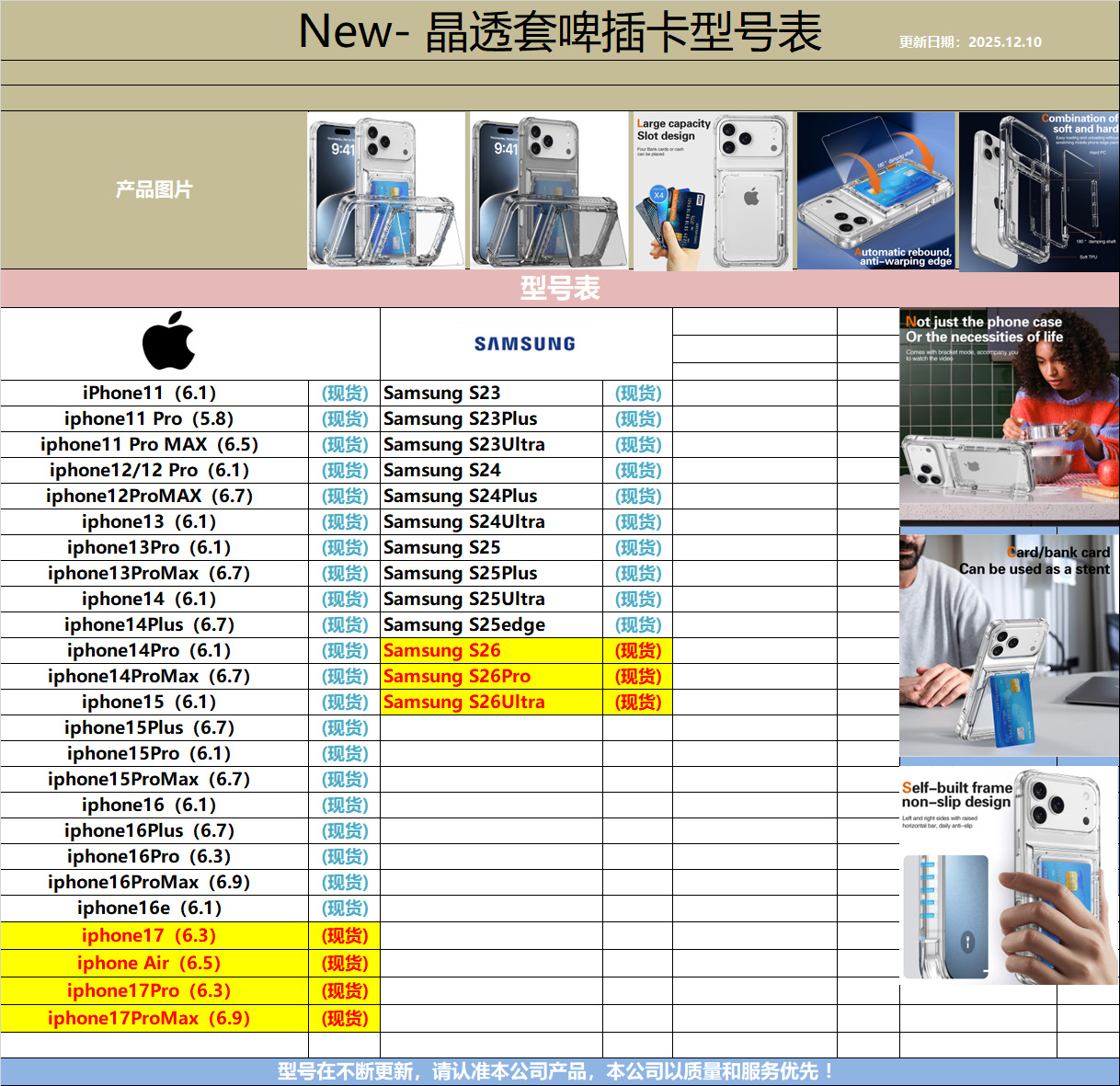The width and height of the screenshot is (1120, 1086).
Task: Select the iphone13 (6.1) cell
Action: pos(154,521)
